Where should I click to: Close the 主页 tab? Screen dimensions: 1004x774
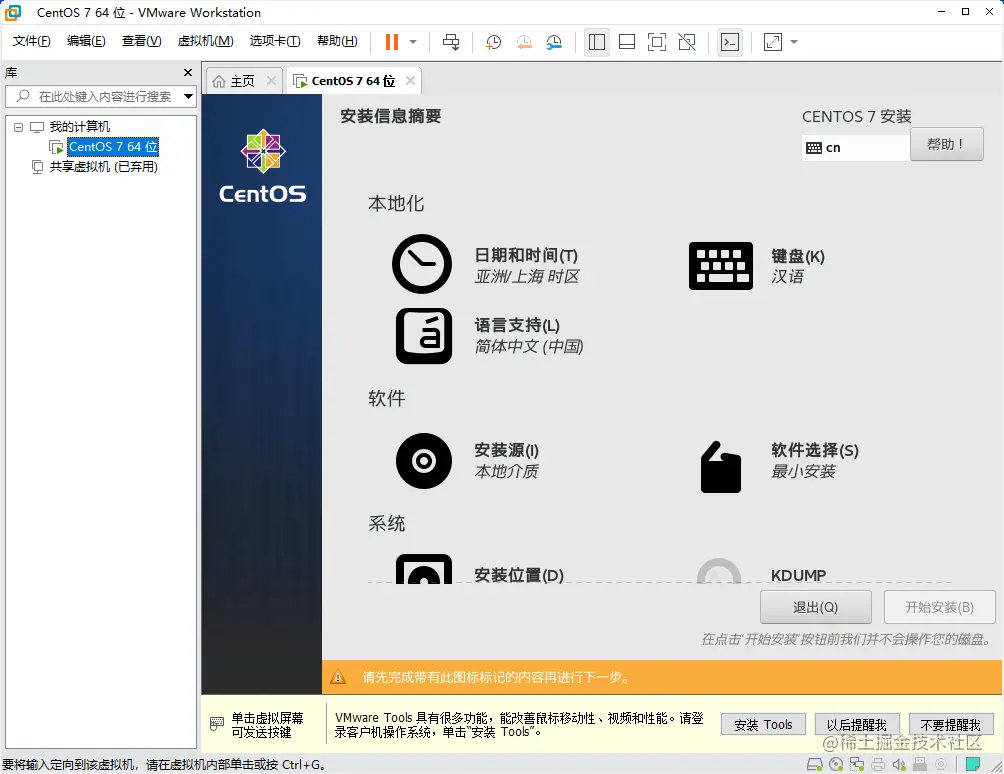coord(271,81)
